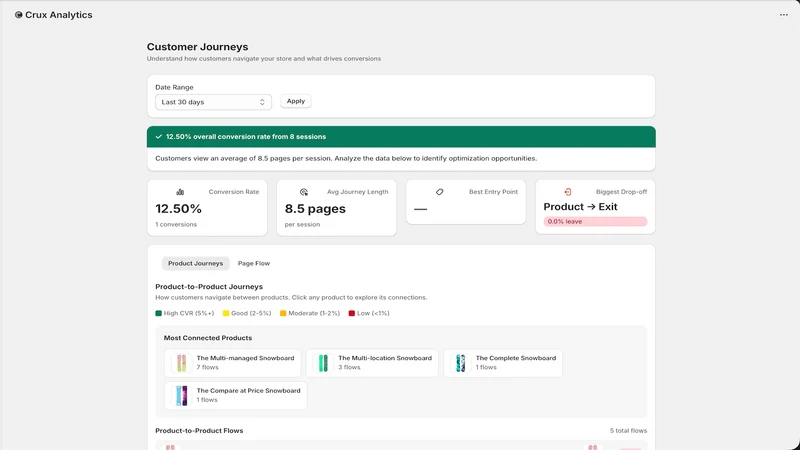Click the Crux Analytics logo icon
This screenshot has width=800, height=450.
pyautogui.click(x=18, y=15)
